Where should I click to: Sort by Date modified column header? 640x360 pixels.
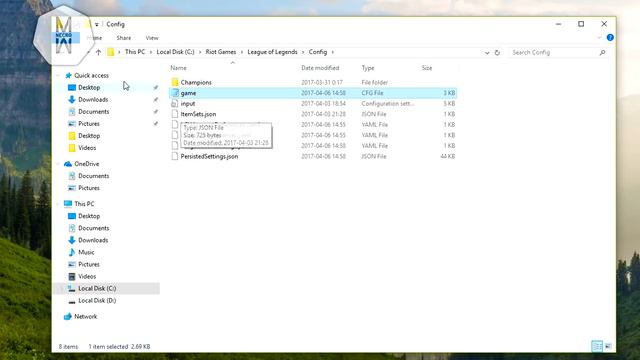pos(320,68)
